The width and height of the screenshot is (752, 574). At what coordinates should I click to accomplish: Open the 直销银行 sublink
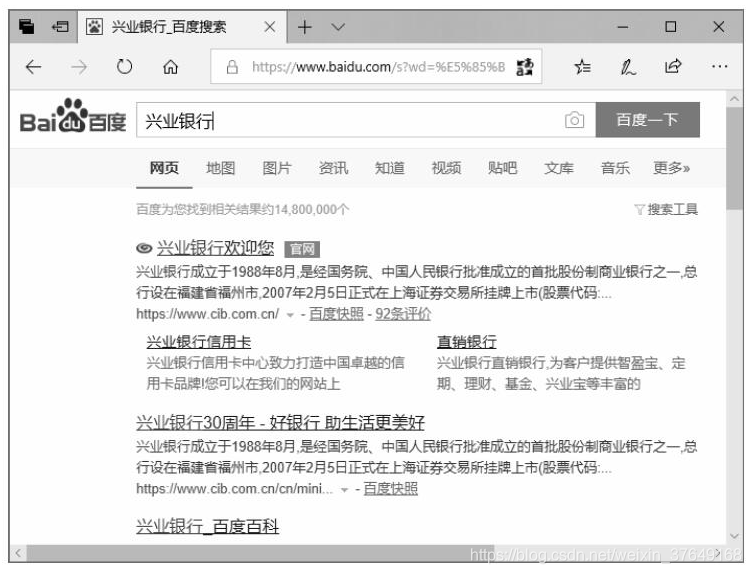tap(466, 342)
